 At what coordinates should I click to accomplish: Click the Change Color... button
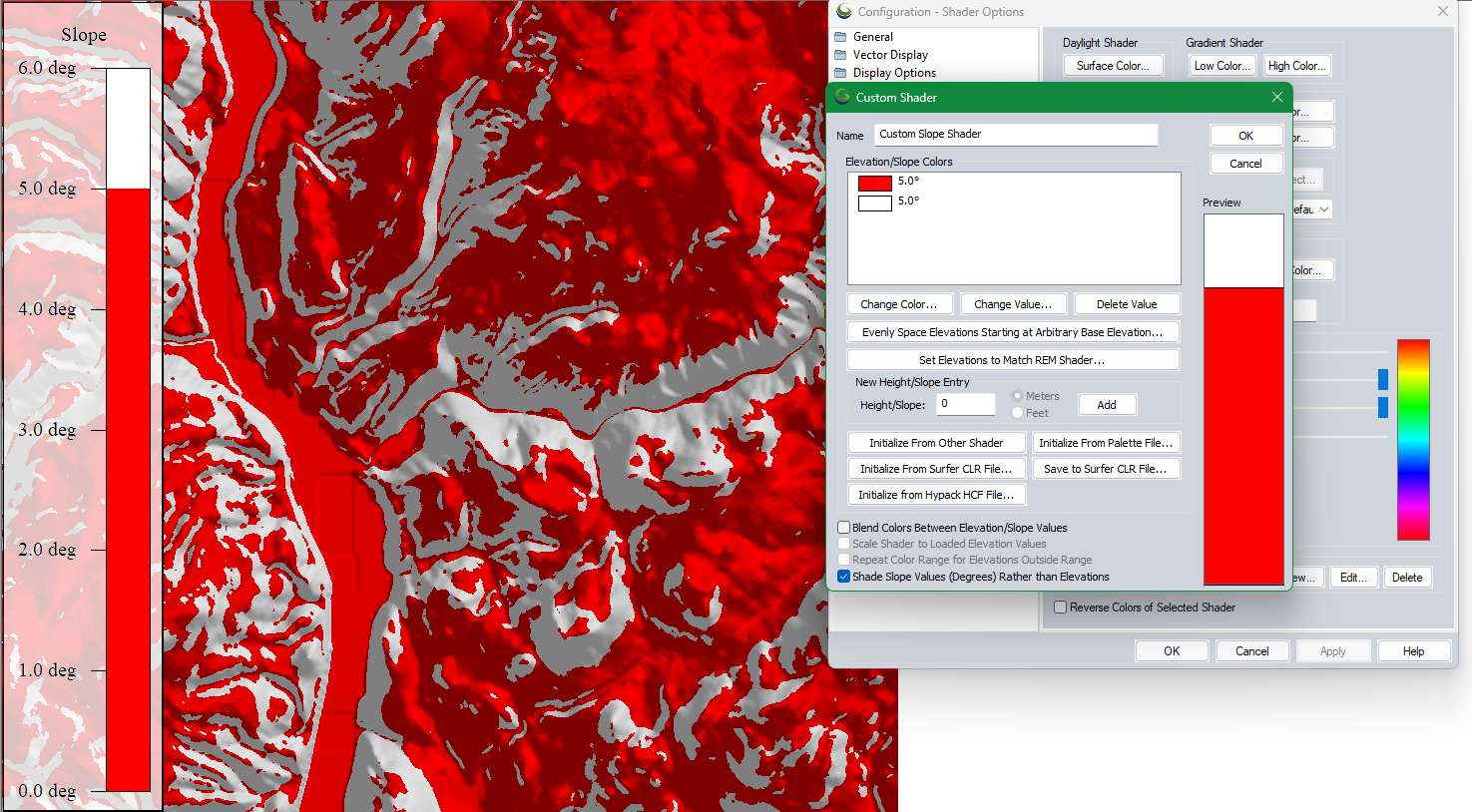click(899, 304)
